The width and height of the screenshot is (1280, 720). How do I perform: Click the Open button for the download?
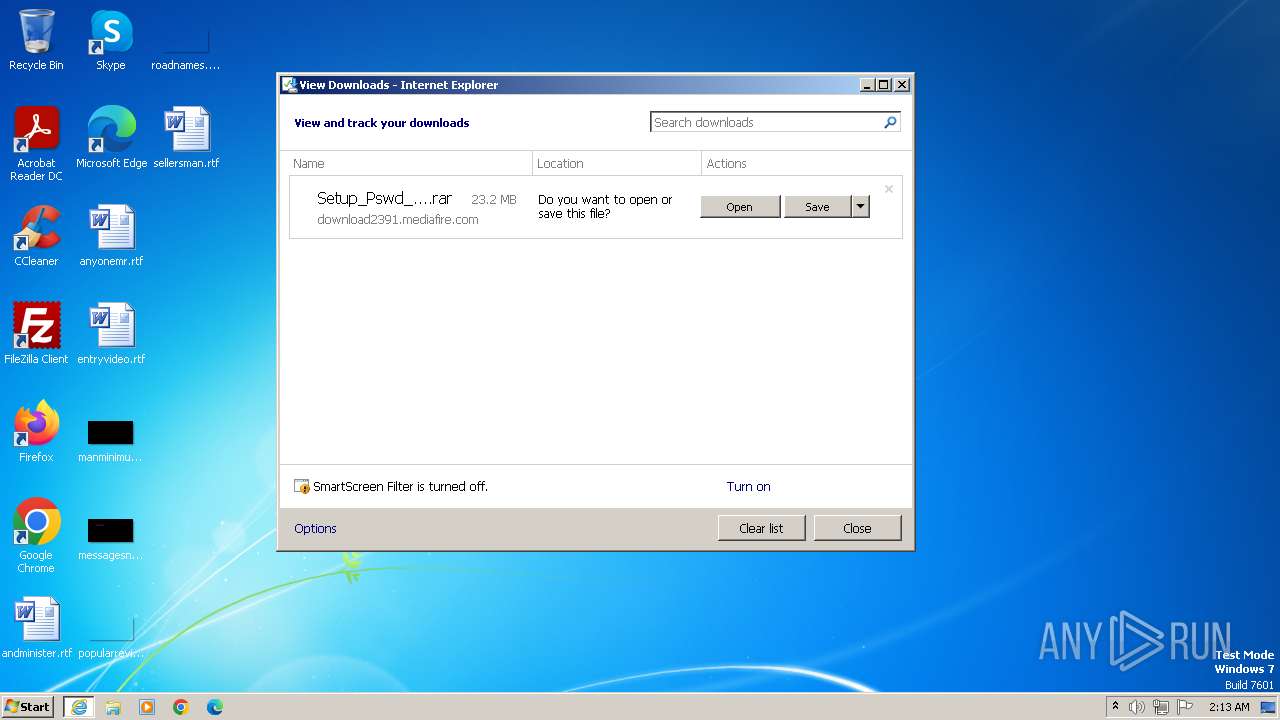pyautogui.click(x=740, y=207)
